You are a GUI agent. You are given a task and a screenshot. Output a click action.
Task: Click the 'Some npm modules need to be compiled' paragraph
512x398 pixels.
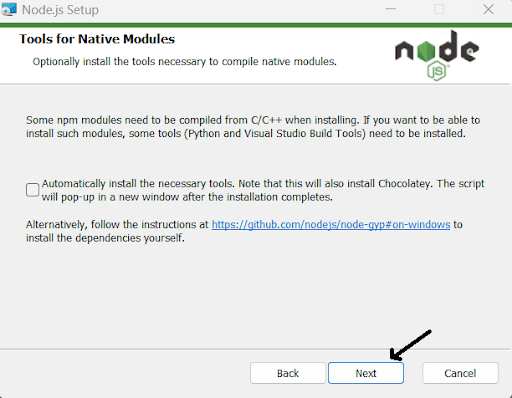tap(253, 127)
